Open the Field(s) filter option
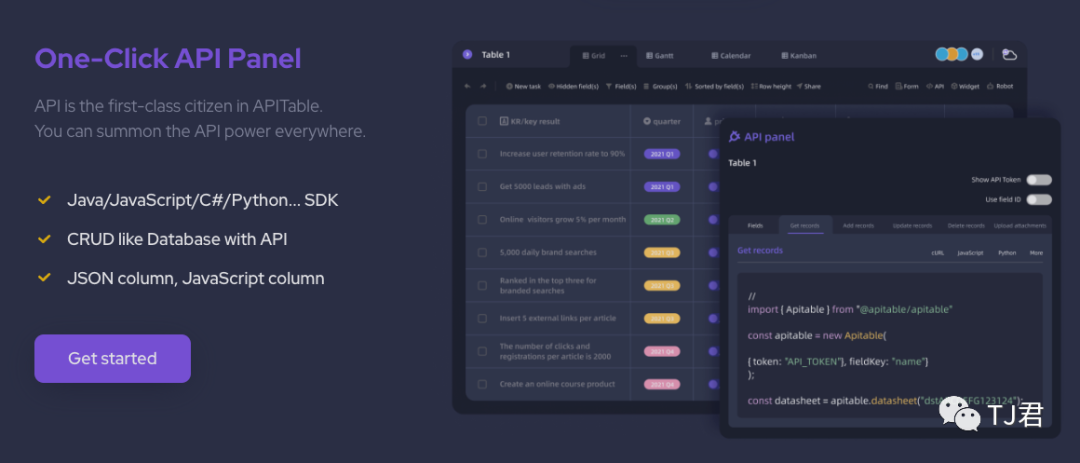 point(621,87)
